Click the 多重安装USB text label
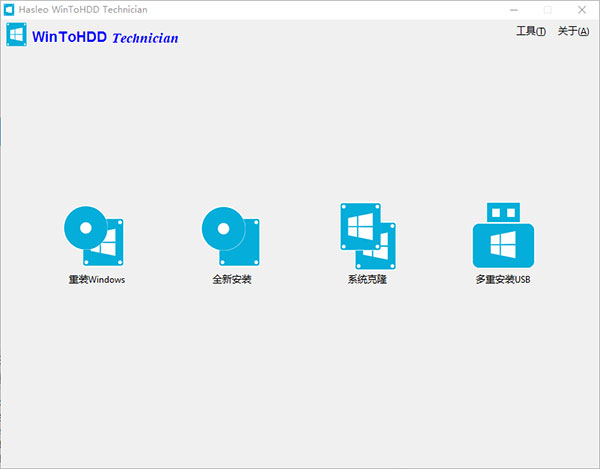Viewport: 600px width, 469px height. click(503, 280)
